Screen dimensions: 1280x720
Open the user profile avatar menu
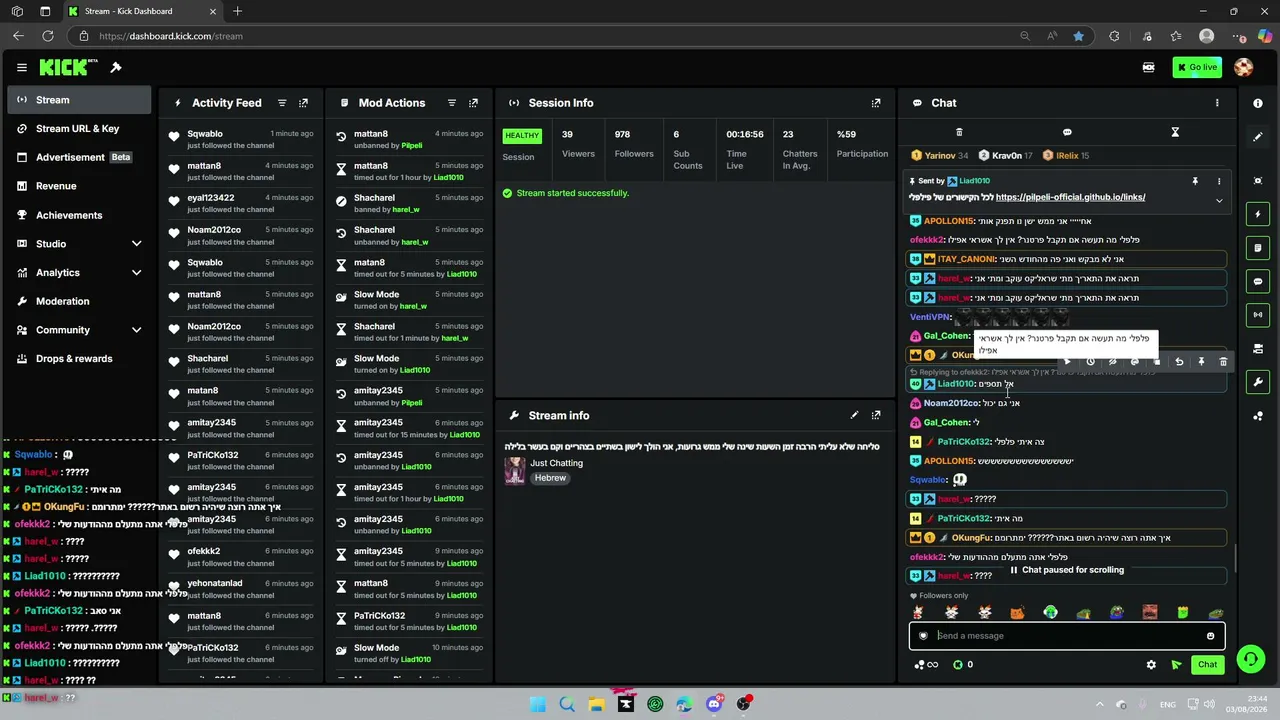1244,68
